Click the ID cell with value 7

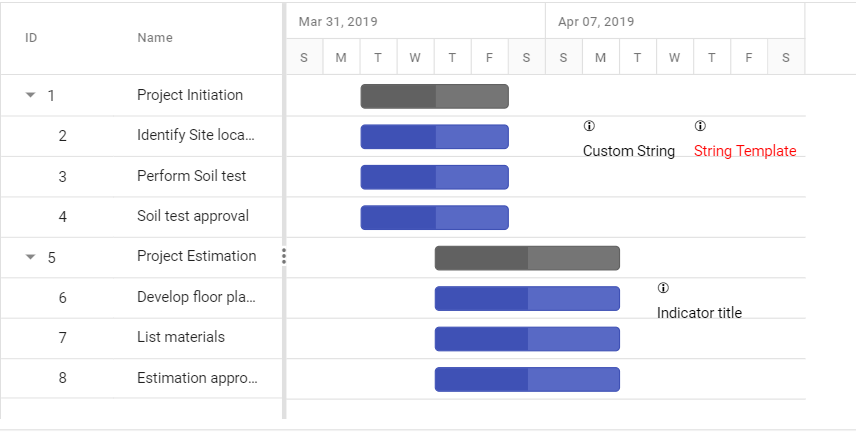tap(62, 338)
